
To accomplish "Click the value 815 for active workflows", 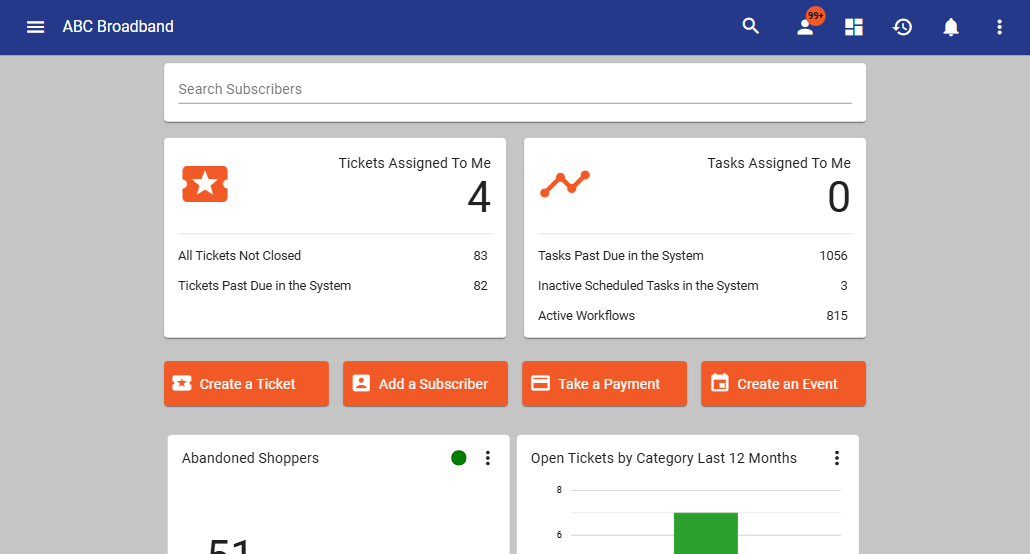I will point(837,315).
